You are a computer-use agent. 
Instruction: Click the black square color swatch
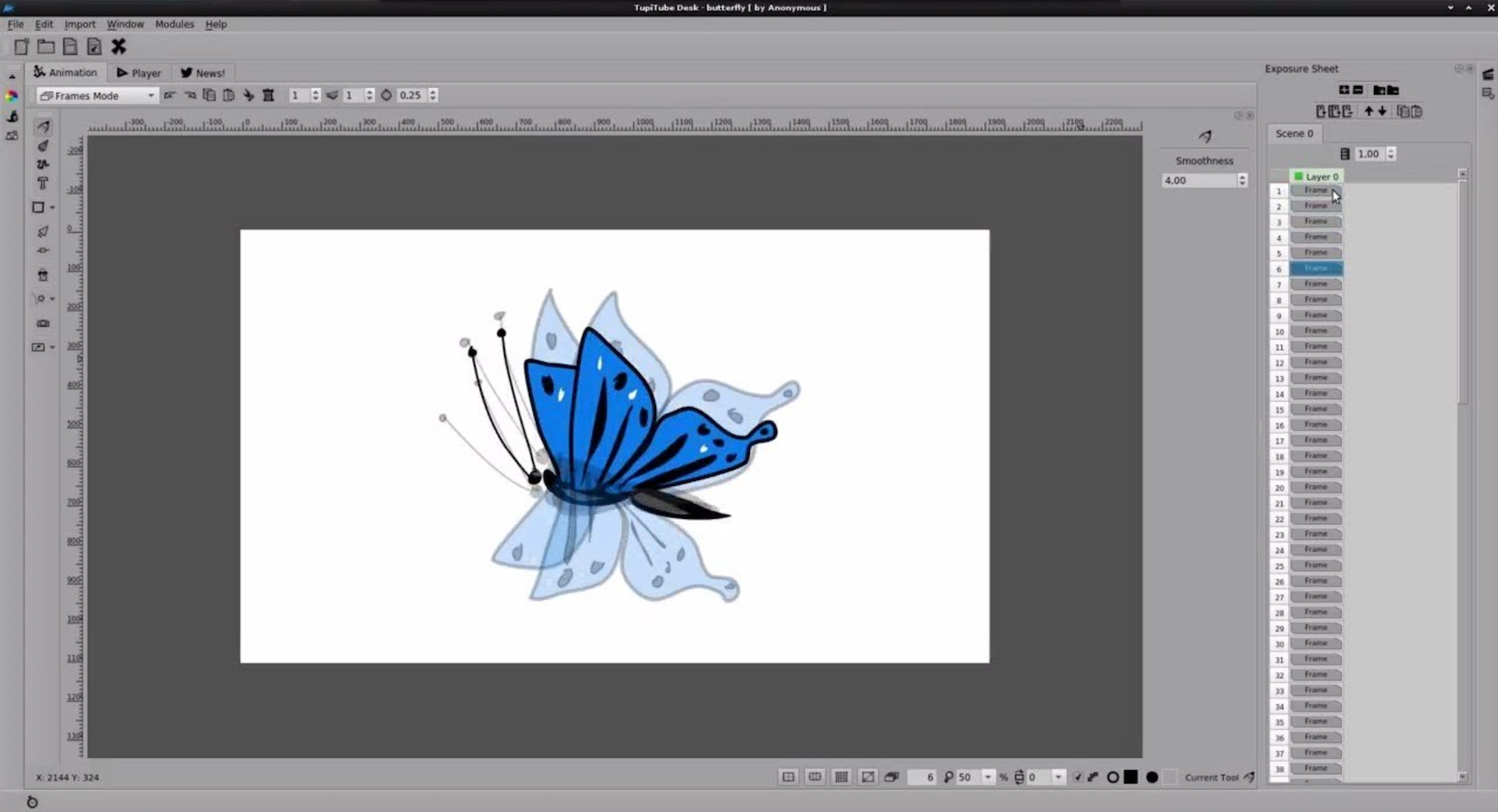[x=1131, y=778]
